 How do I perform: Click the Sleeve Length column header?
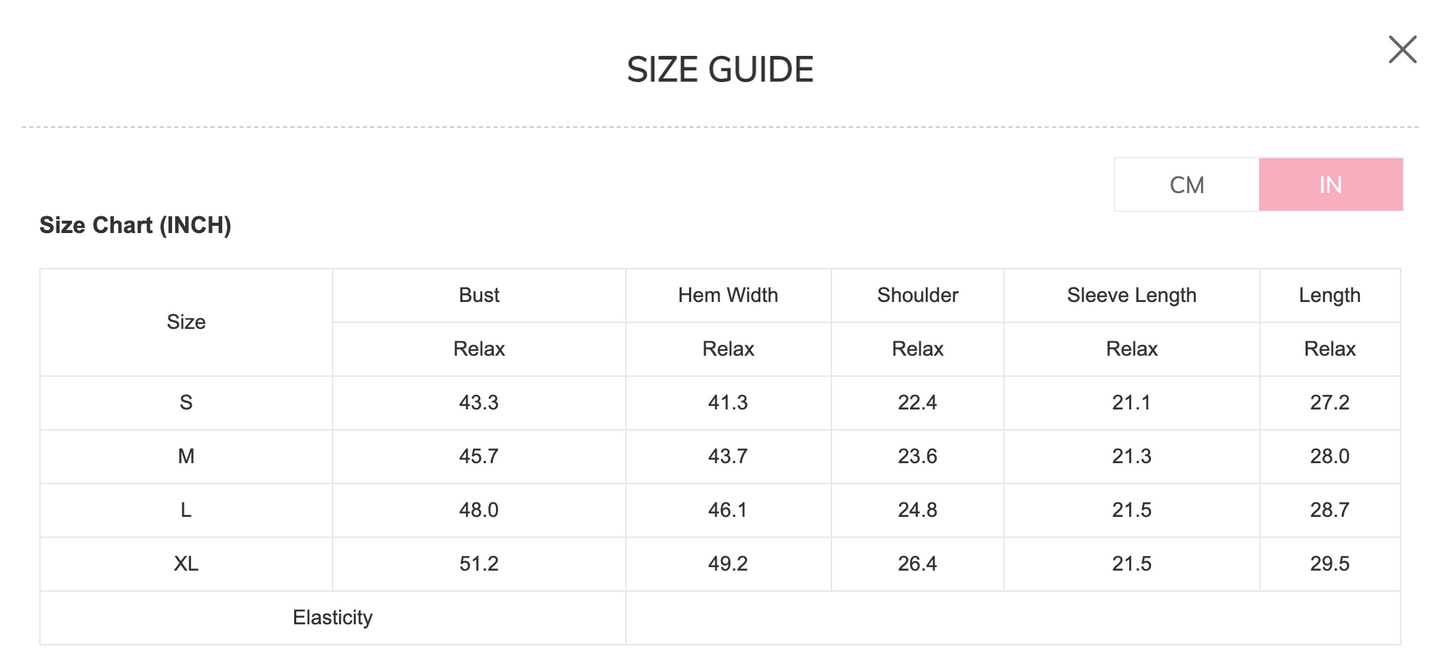coord(1131,295)
